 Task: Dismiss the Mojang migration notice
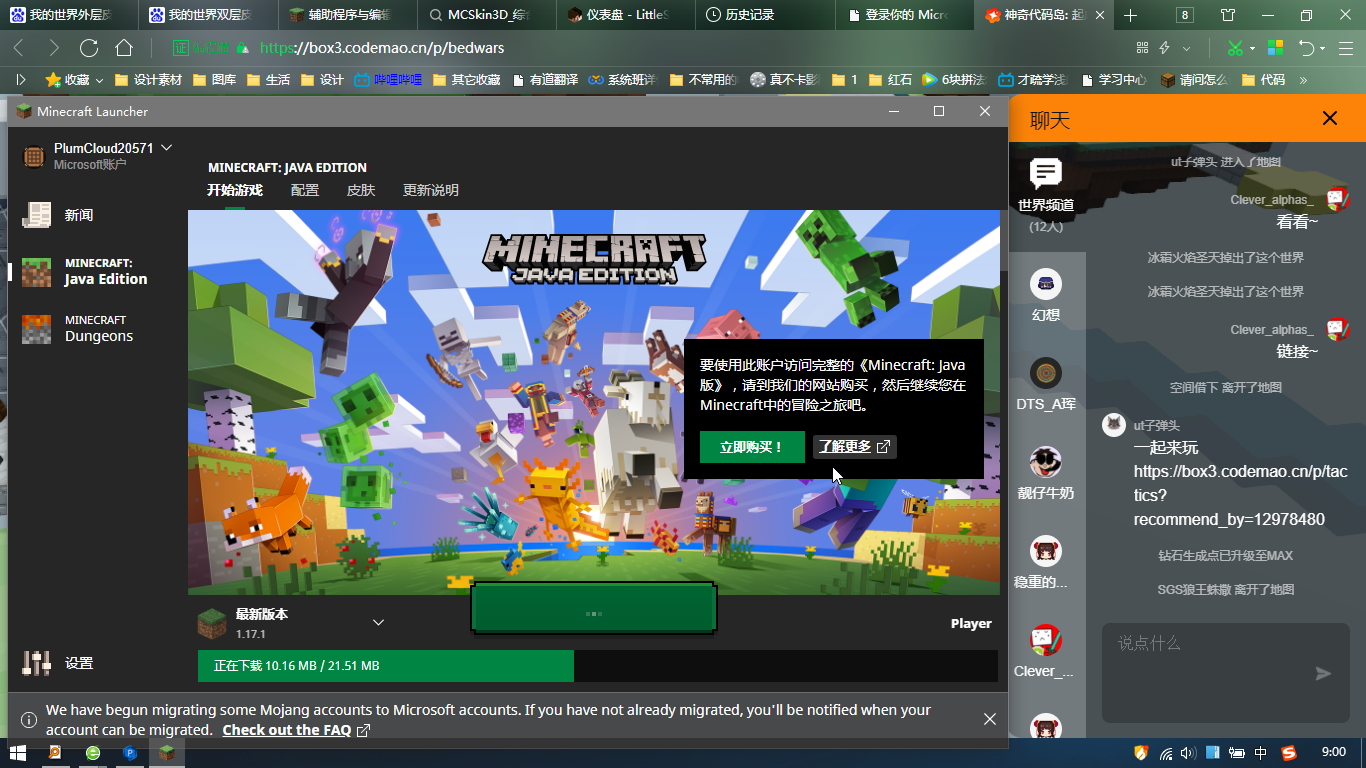pyautogui.click(x=990, y=719)
